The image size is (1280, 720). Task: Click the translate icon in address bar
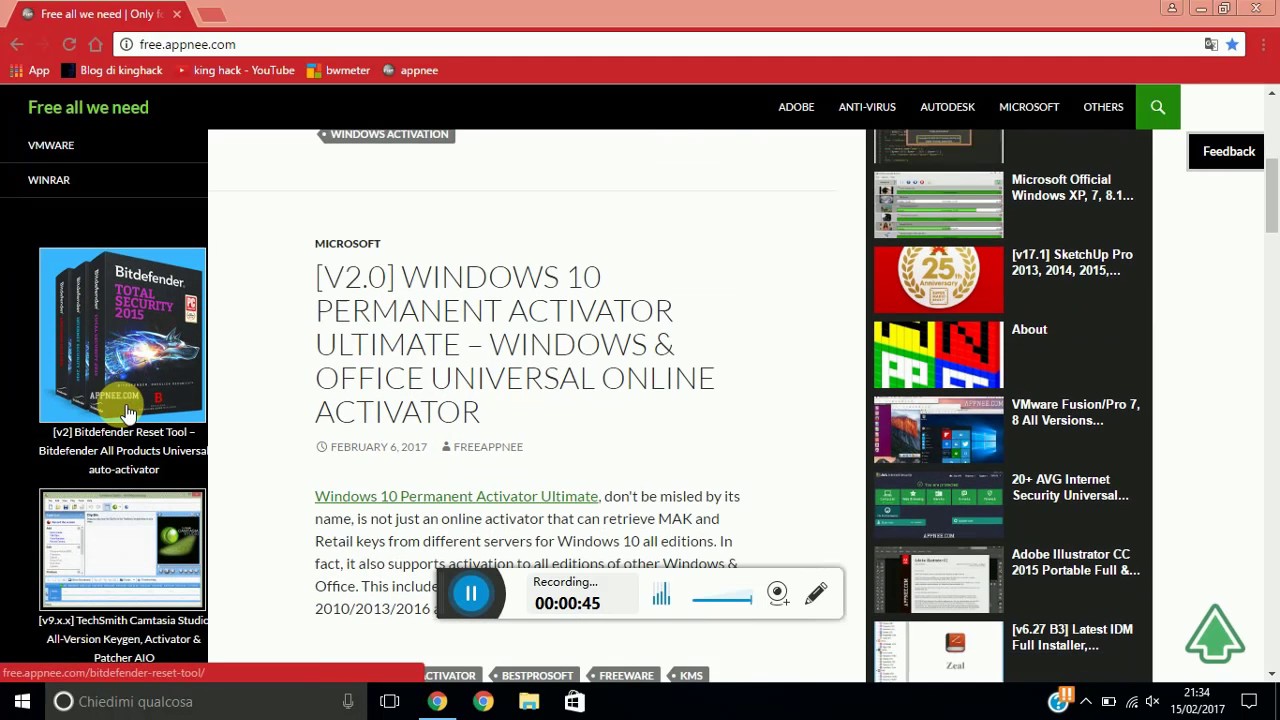point(1211,44)
